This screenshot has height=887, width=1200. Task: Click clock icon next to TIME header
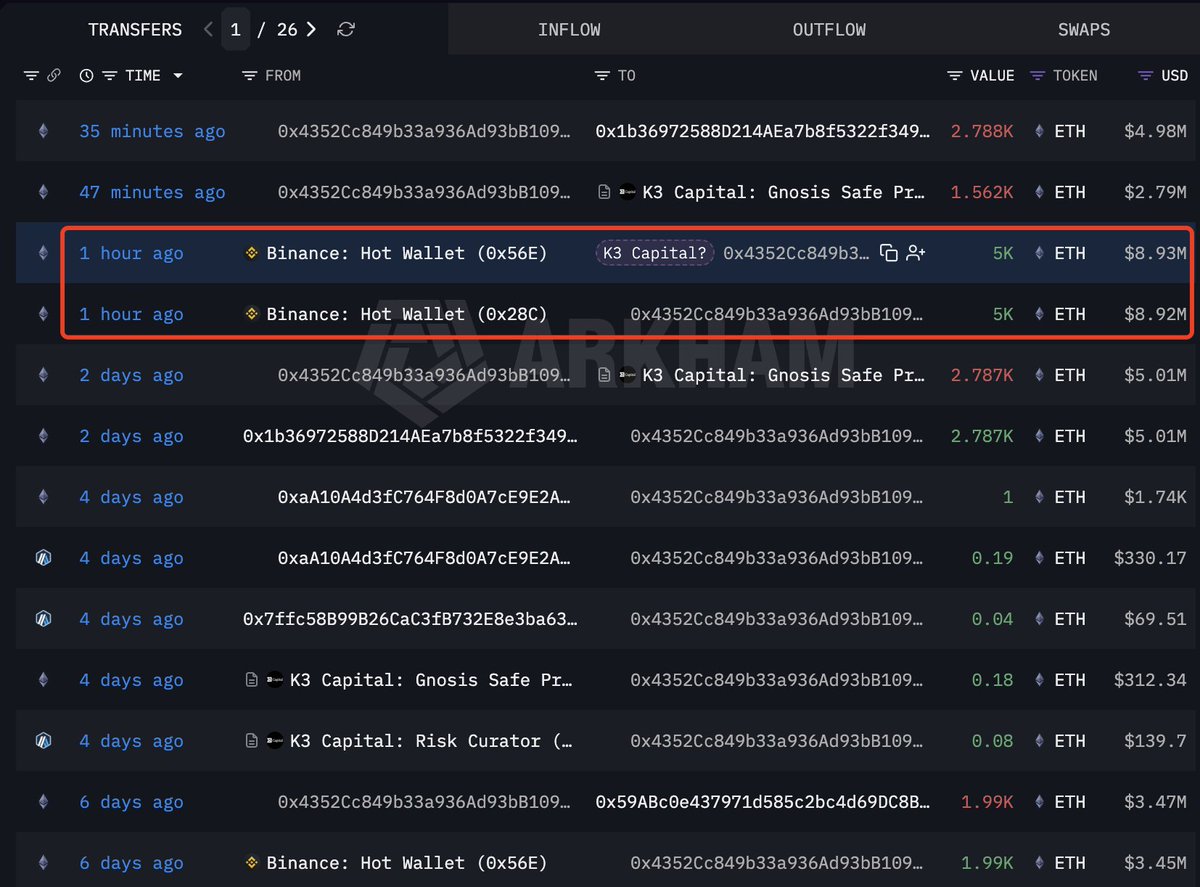[86, 76]
